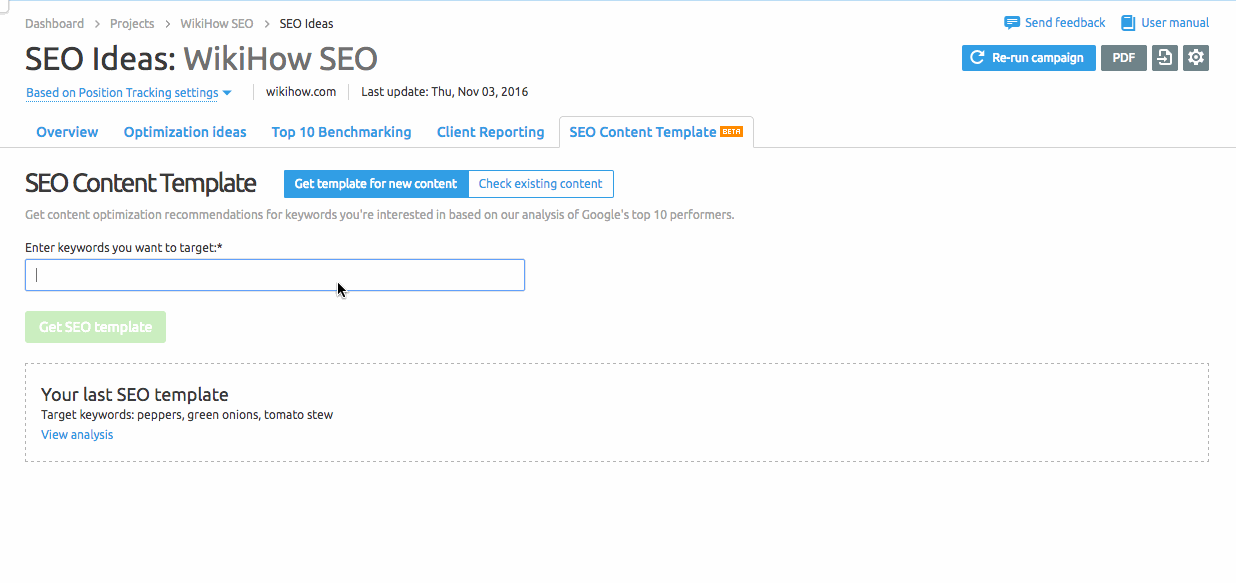The image size is (1236, 583).
Task: Go to Dashboard breadcrumb
Action: point(55,23)
